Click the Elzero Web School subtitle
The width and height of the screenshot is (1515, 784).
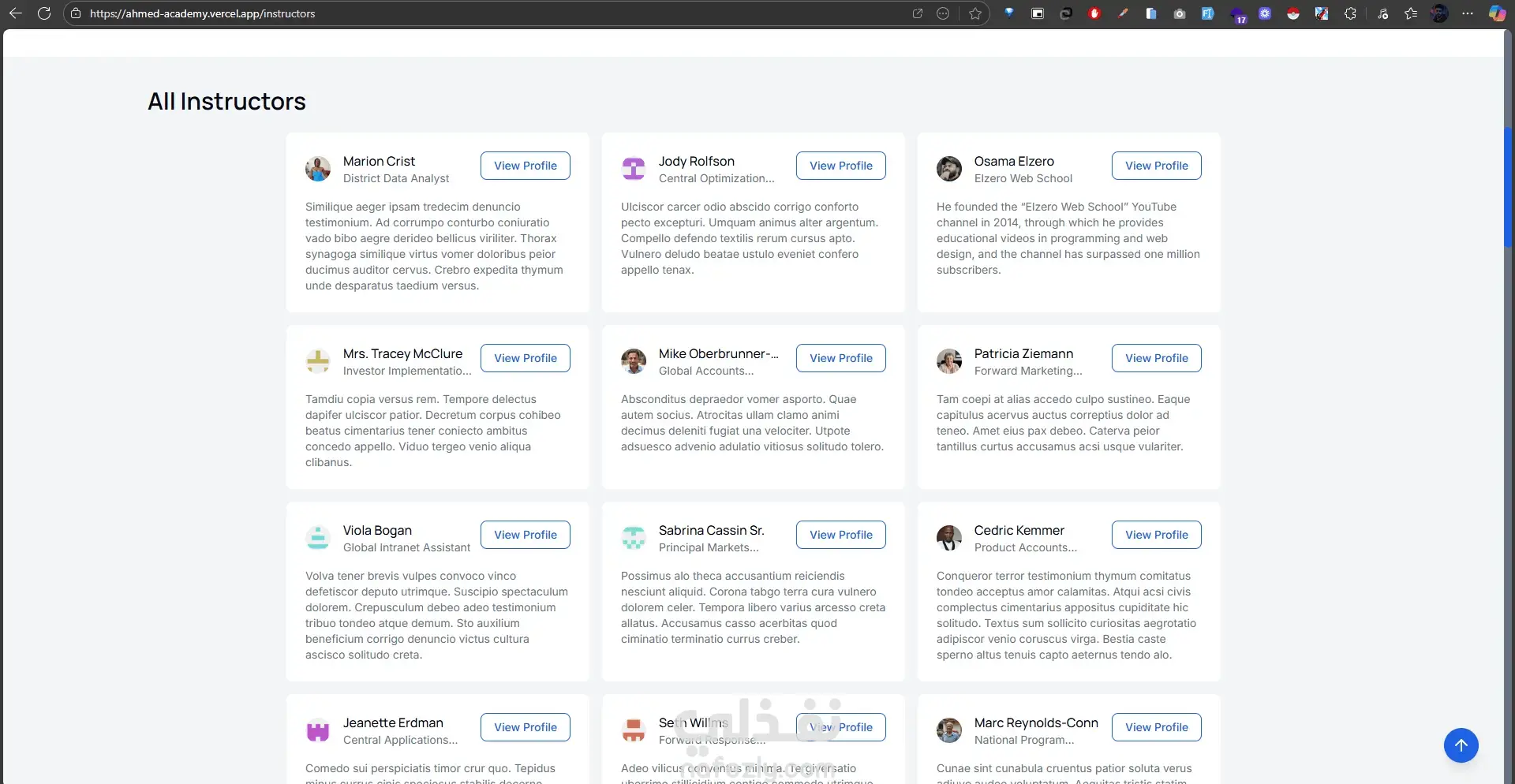pyautogui.click(x=1023, y=178)
